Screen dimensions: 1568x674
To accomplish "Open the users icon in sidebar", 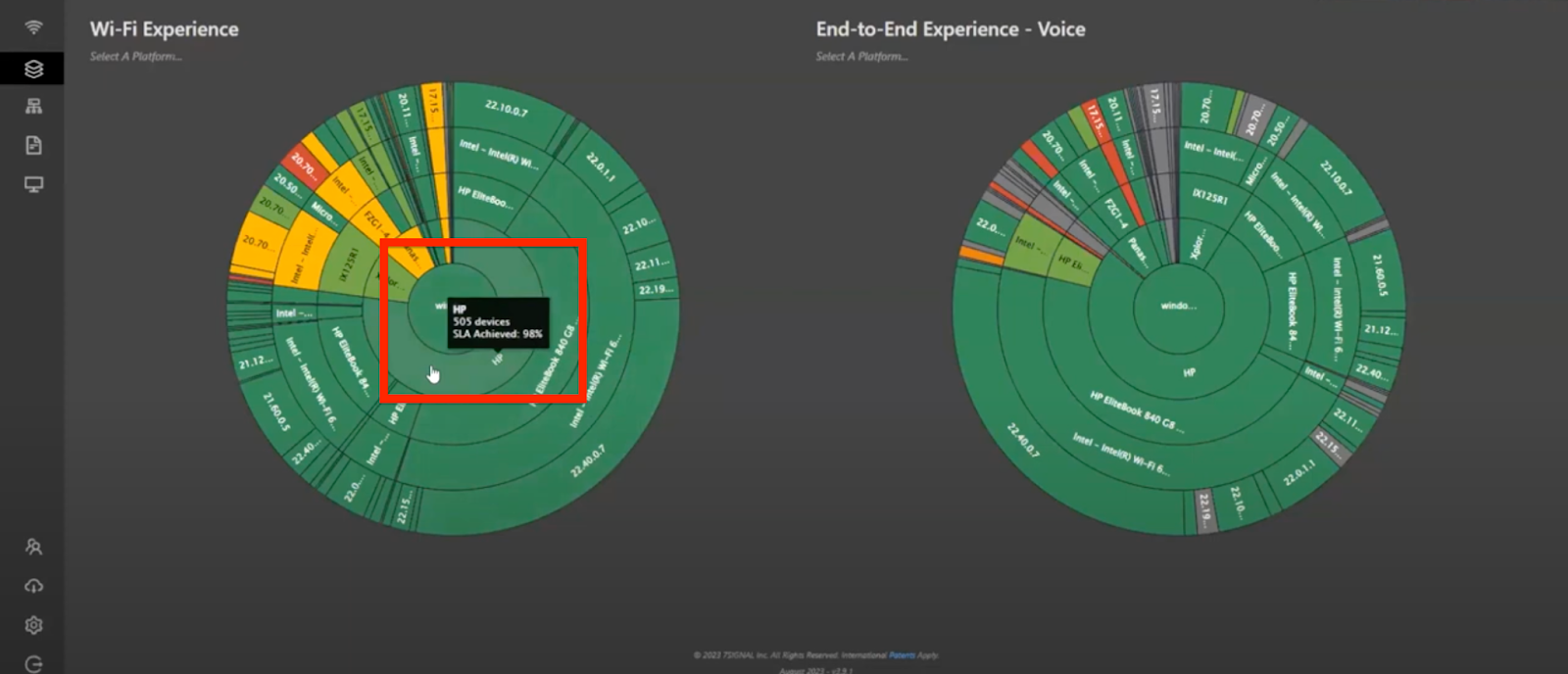I will pyautogui.click(x=33, y=547).
